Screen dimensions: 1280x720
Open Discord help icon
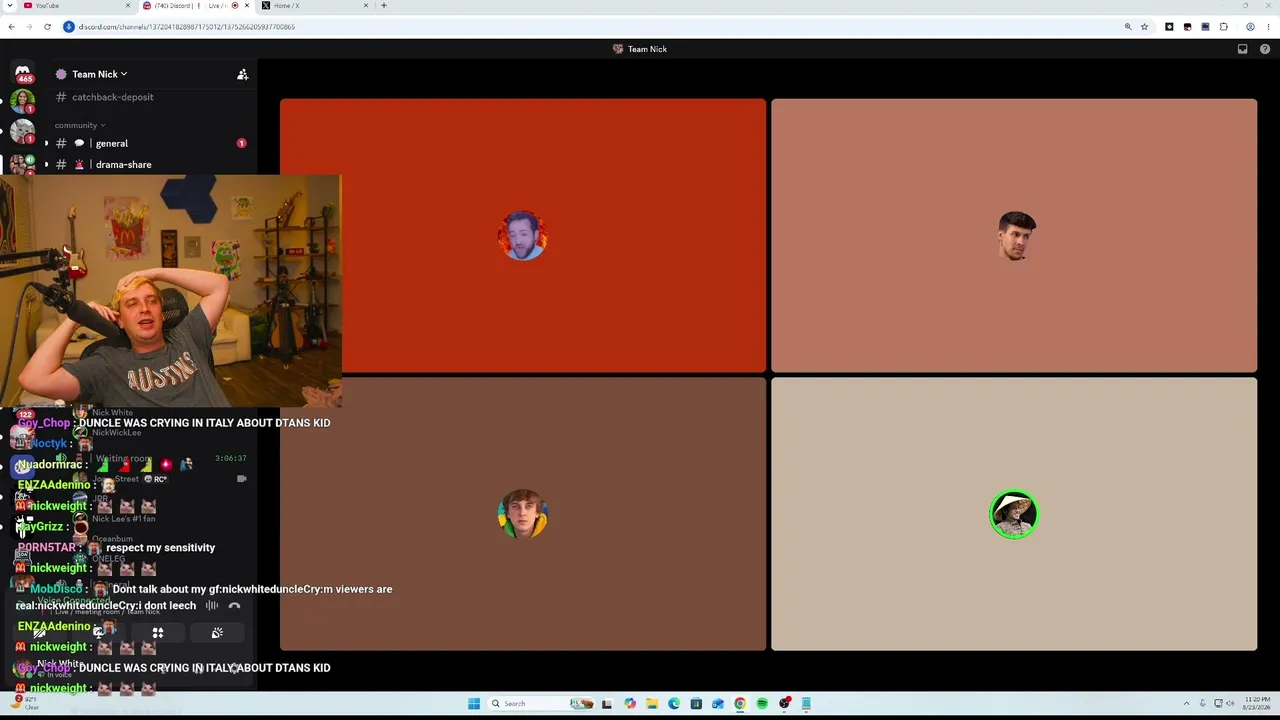pos(1265,49)
